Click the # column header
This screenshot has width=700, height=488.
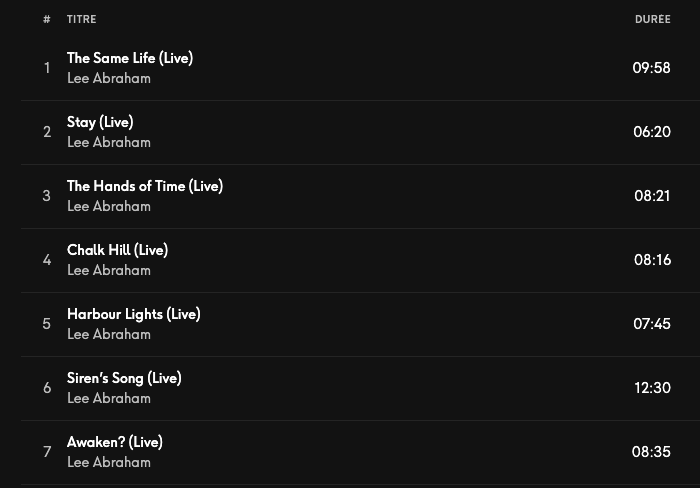[46, 19]
